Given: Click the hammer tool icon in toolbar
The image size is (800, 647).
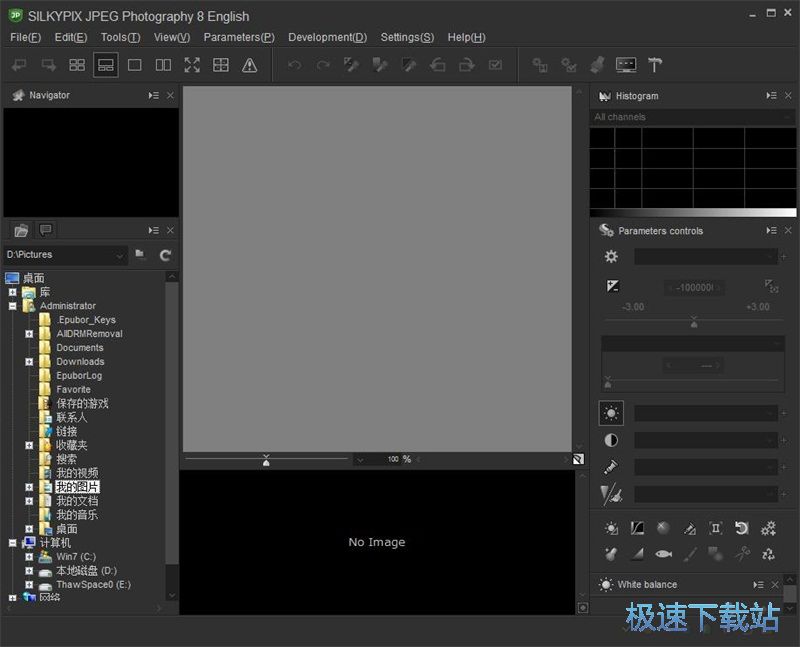Looking at the screenshot, I should [655, 65].
